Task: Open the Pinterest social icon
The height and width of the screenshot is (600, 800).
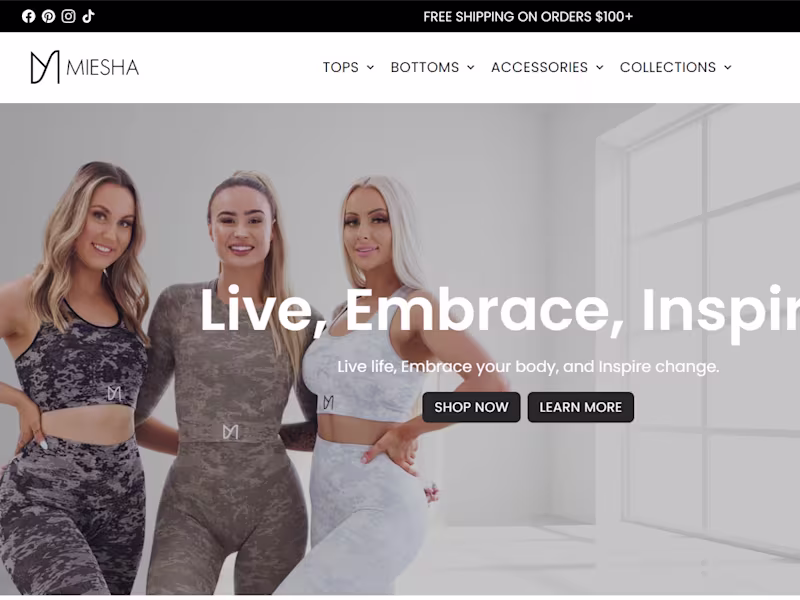Action: [x=48, y=16]
